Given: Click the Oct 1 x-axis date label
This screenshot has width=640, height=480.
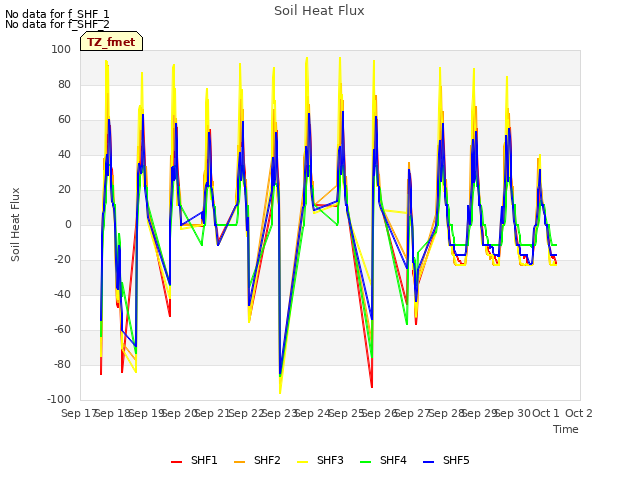Looking at the screenshot, I should coord(546,413).
